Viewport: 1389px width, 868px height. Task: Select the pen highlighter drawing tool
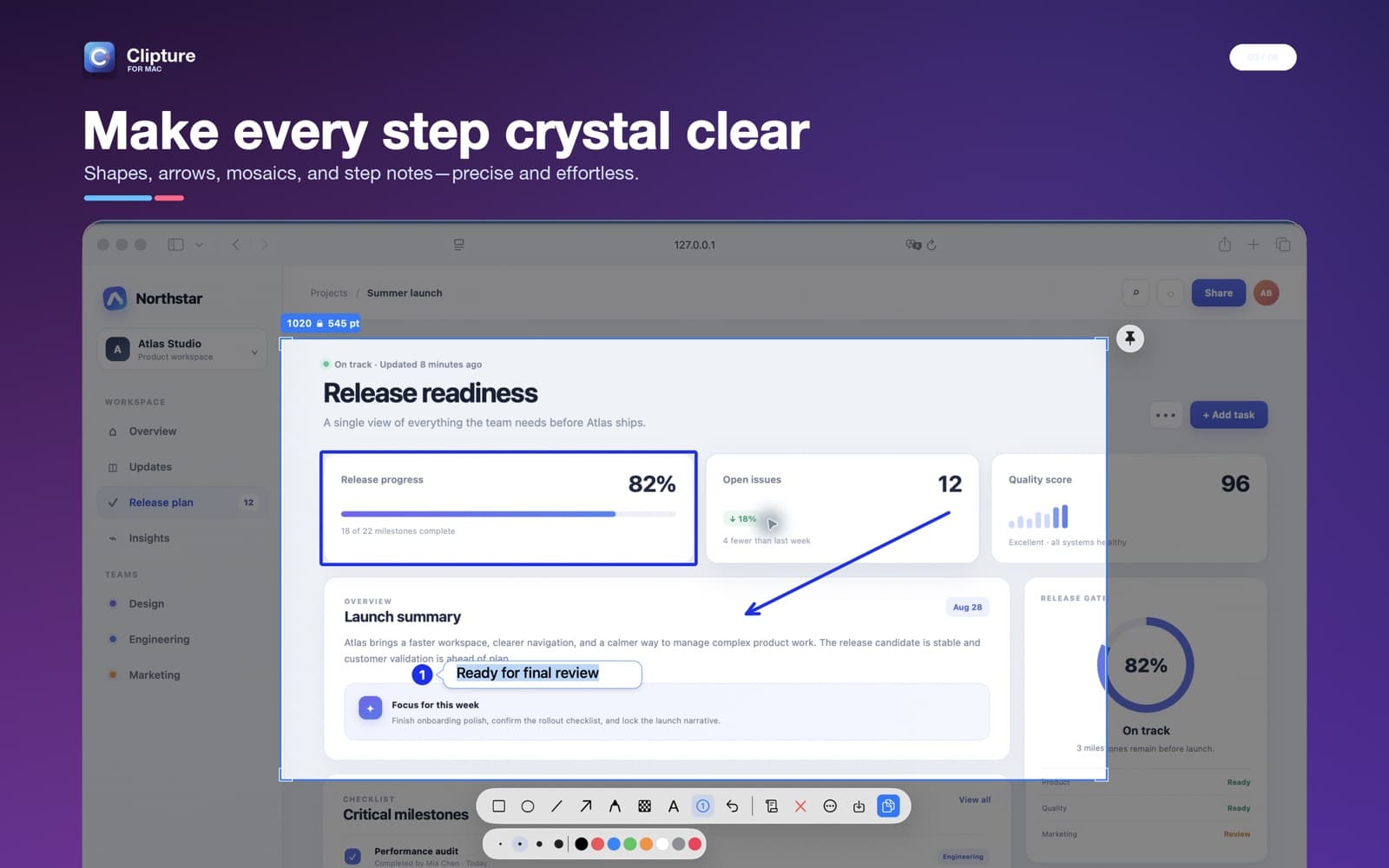615,806
